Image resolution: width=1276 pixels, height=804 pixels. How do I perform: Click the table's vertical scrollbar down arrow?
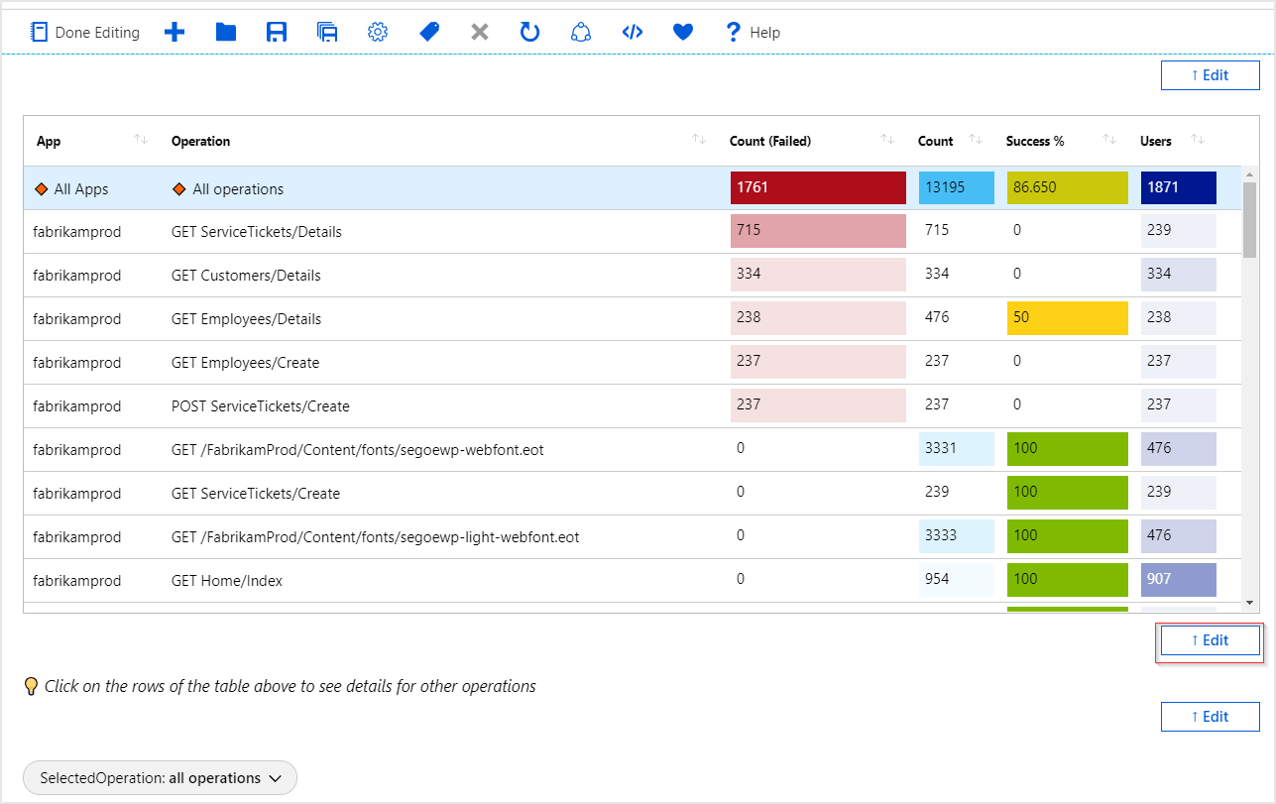1249,602
